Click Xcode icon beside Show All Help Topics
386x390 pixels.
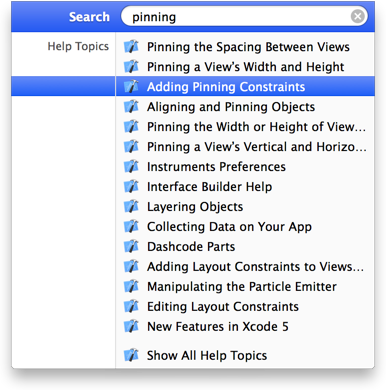[131, 355]
